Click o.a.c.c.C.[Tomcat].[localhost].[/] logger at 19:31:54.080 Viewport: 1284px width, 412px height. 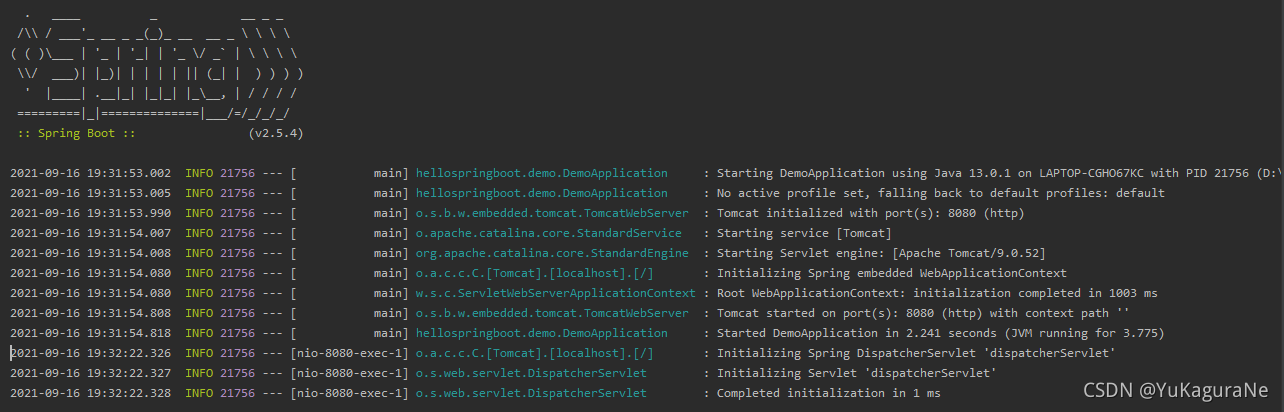(534, 273)
